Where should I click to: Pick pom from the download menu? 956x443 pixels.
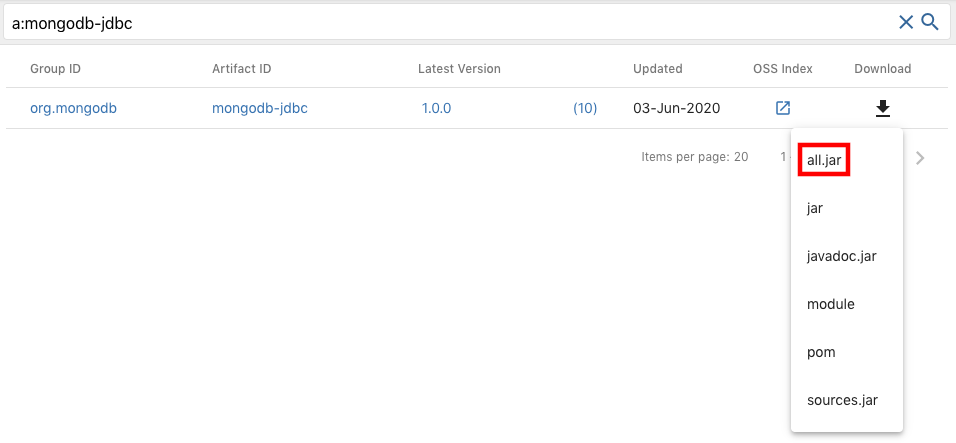click(x=821, y=352)
